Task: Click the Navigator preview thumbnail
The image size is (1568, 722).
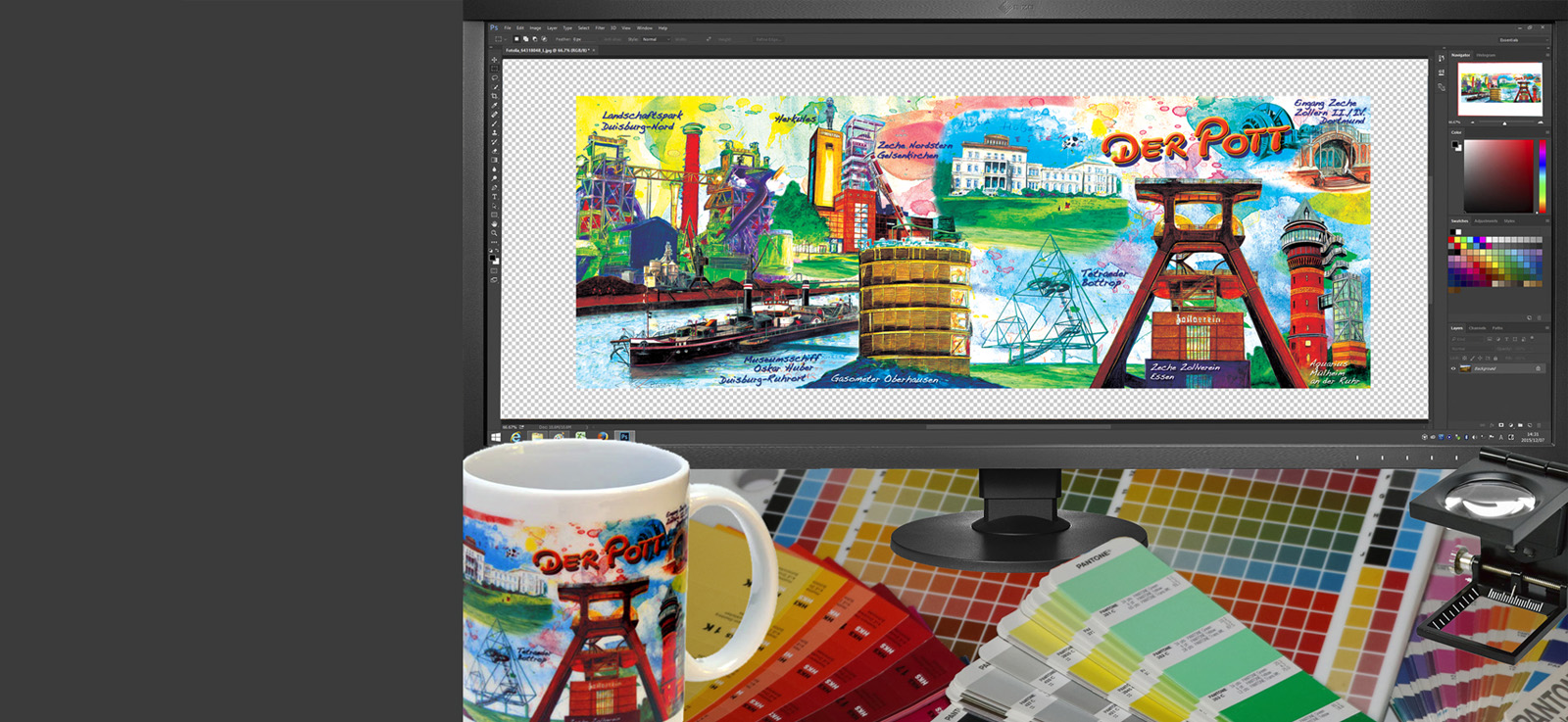Action: tap(1499, 90)
